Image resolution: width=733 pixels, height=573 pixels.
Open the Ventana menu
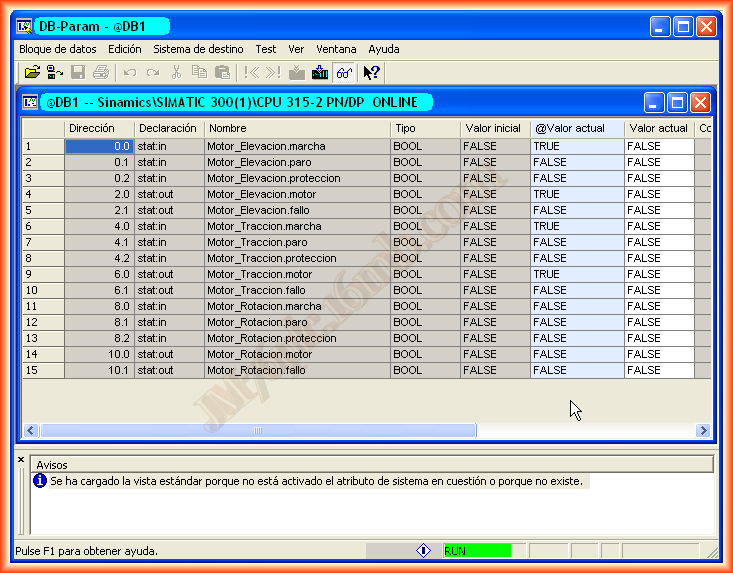(336, 48)
